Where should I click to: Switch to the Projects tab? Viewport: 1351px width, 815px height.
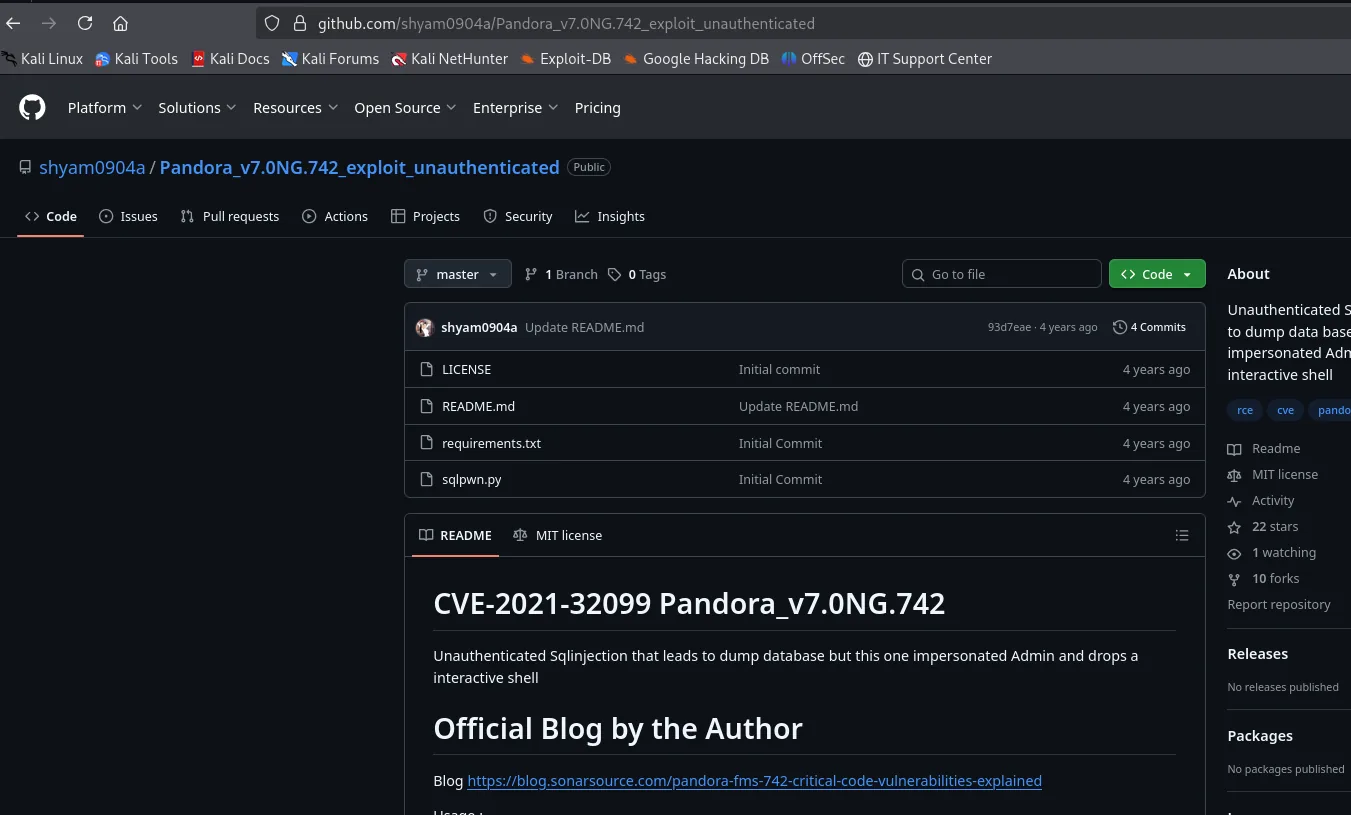coord(425,216)
